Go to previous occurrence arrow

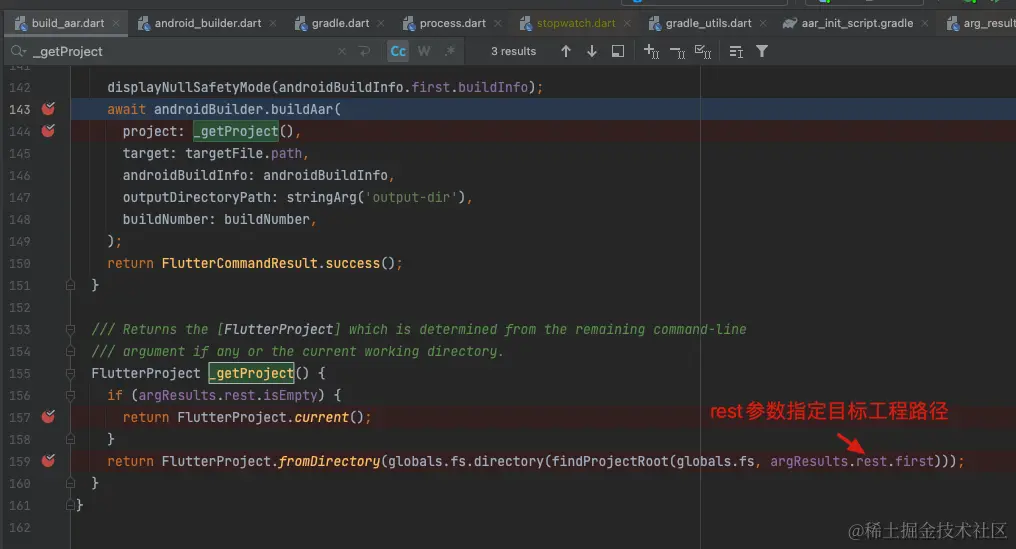[x=566, y=51]
